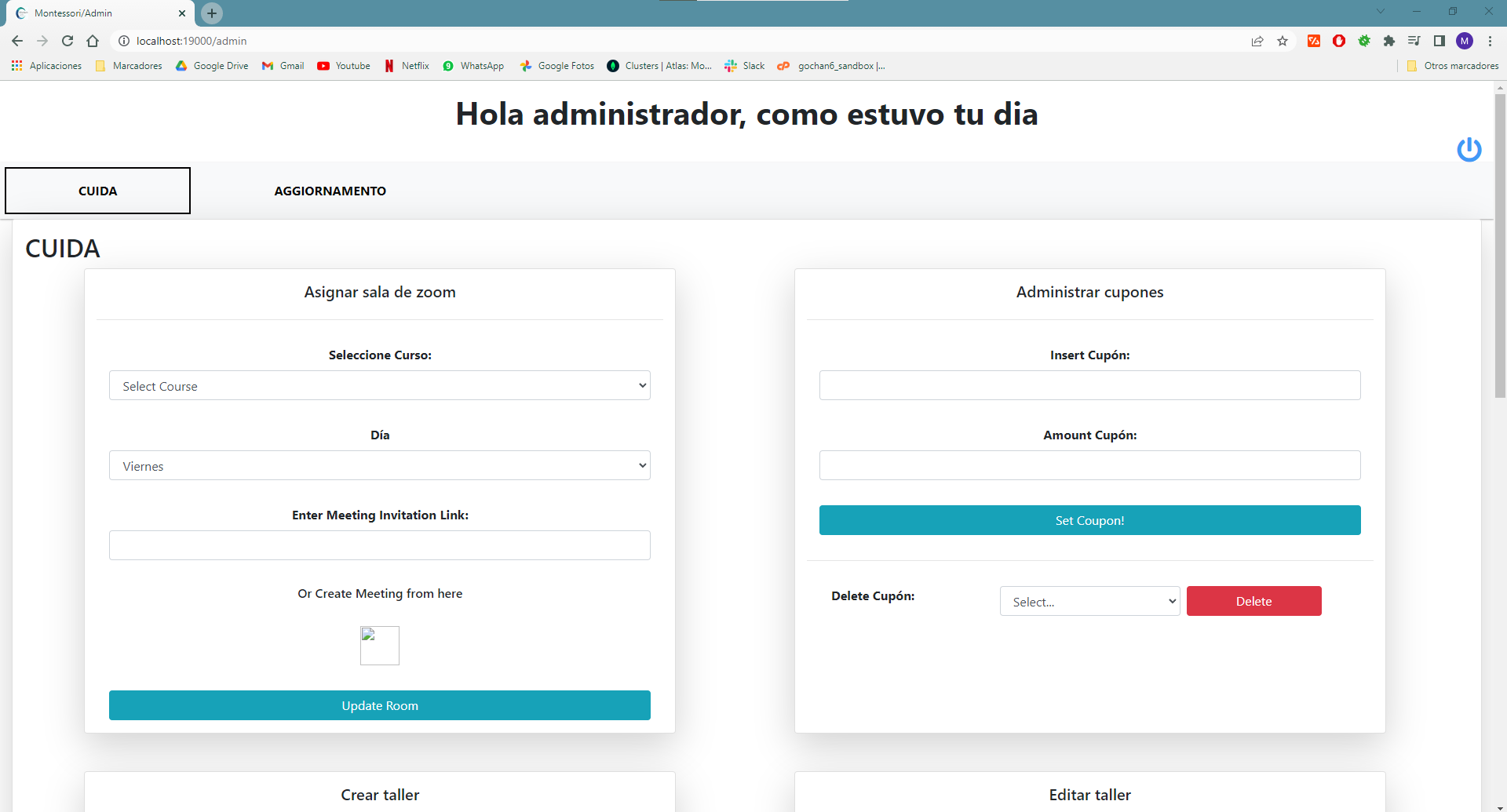Click the address bar URL localhost:19000/admin
The width and height of the screenshot is (1507, 812).
click(192, 41)
